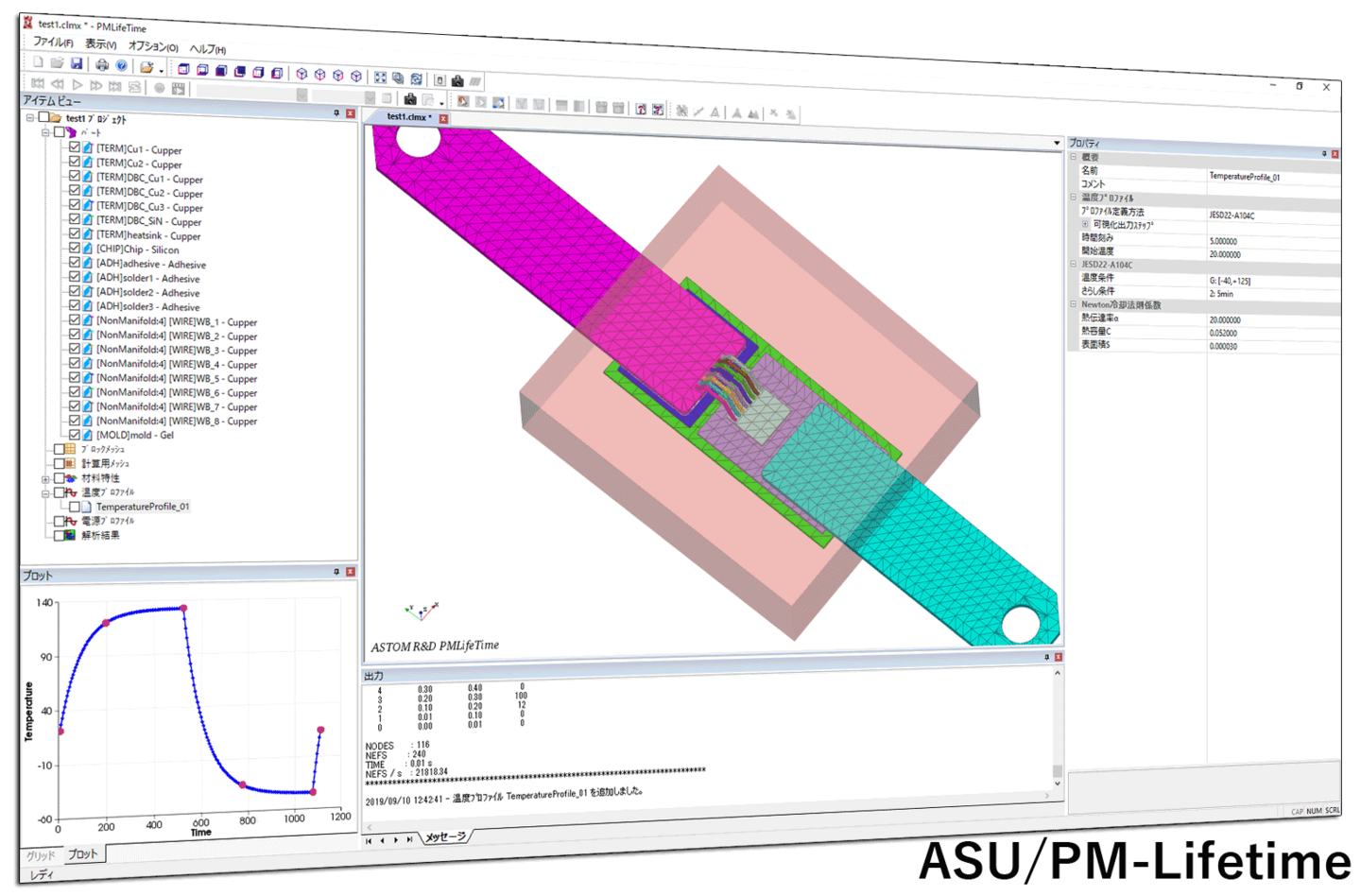Viewport: 1361px width, 896px height.
Task: Click a red marker point on the temperature plot
Action: tap(104, 623)
